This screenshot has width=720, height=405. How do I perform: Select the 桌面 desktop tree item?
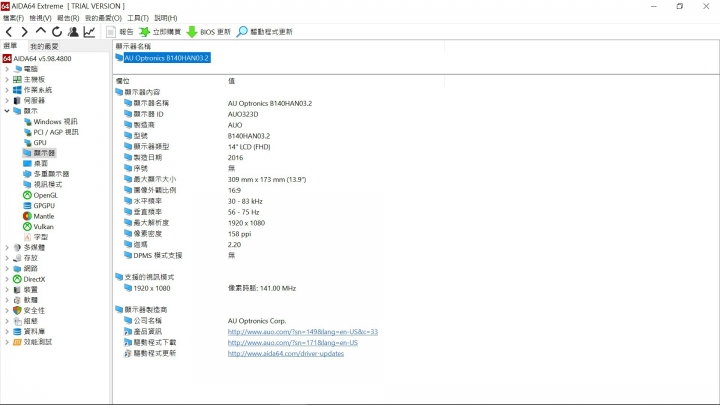[x=36, y=163]
